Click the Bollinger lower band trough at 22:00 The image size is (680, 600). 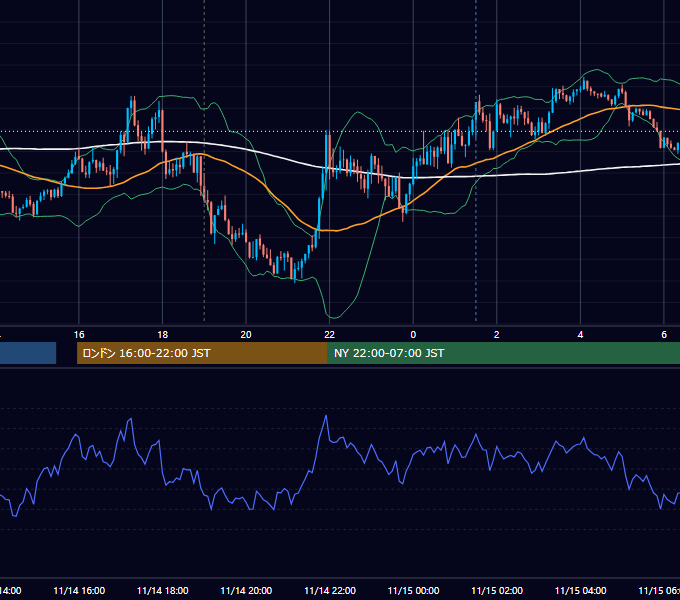pyautogui.click(x=333, y=318)
